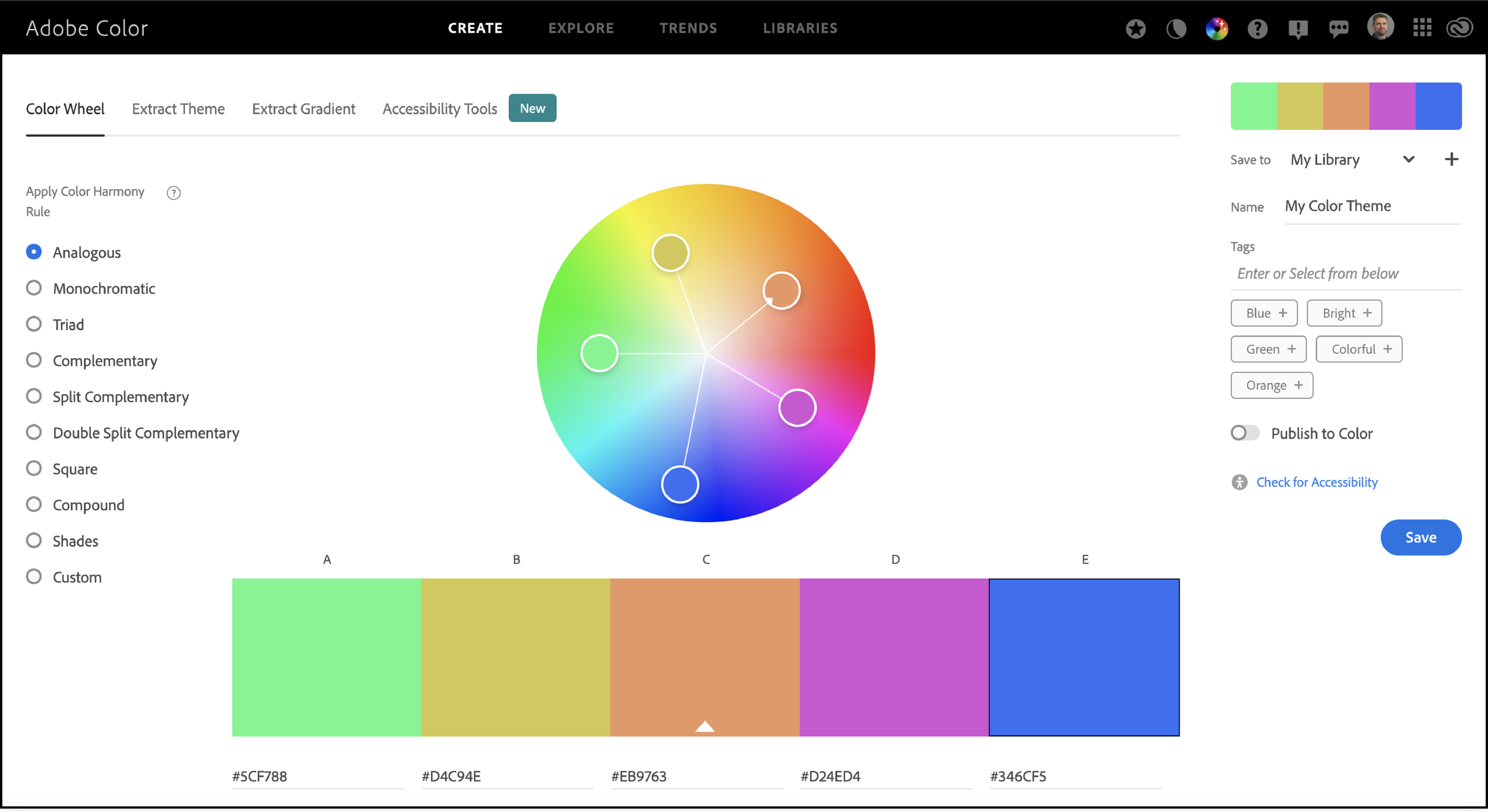
Task: Open Check for Accessibility link
Action: click(x=1317, y=482)
